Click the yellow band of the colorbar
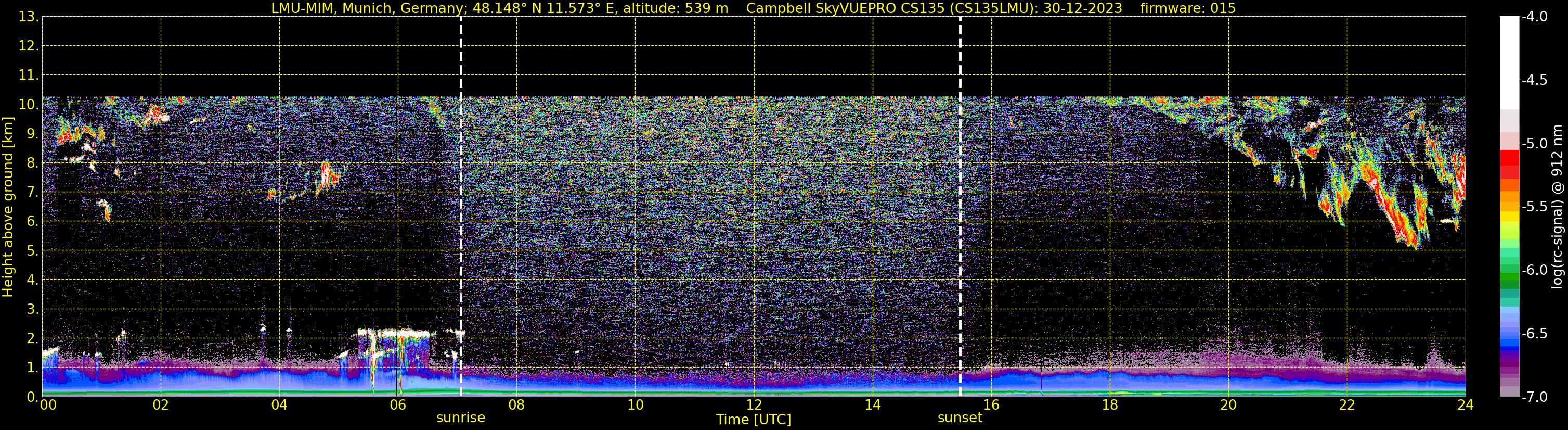Screen dimensions: 1568x430 [1510, 216]
